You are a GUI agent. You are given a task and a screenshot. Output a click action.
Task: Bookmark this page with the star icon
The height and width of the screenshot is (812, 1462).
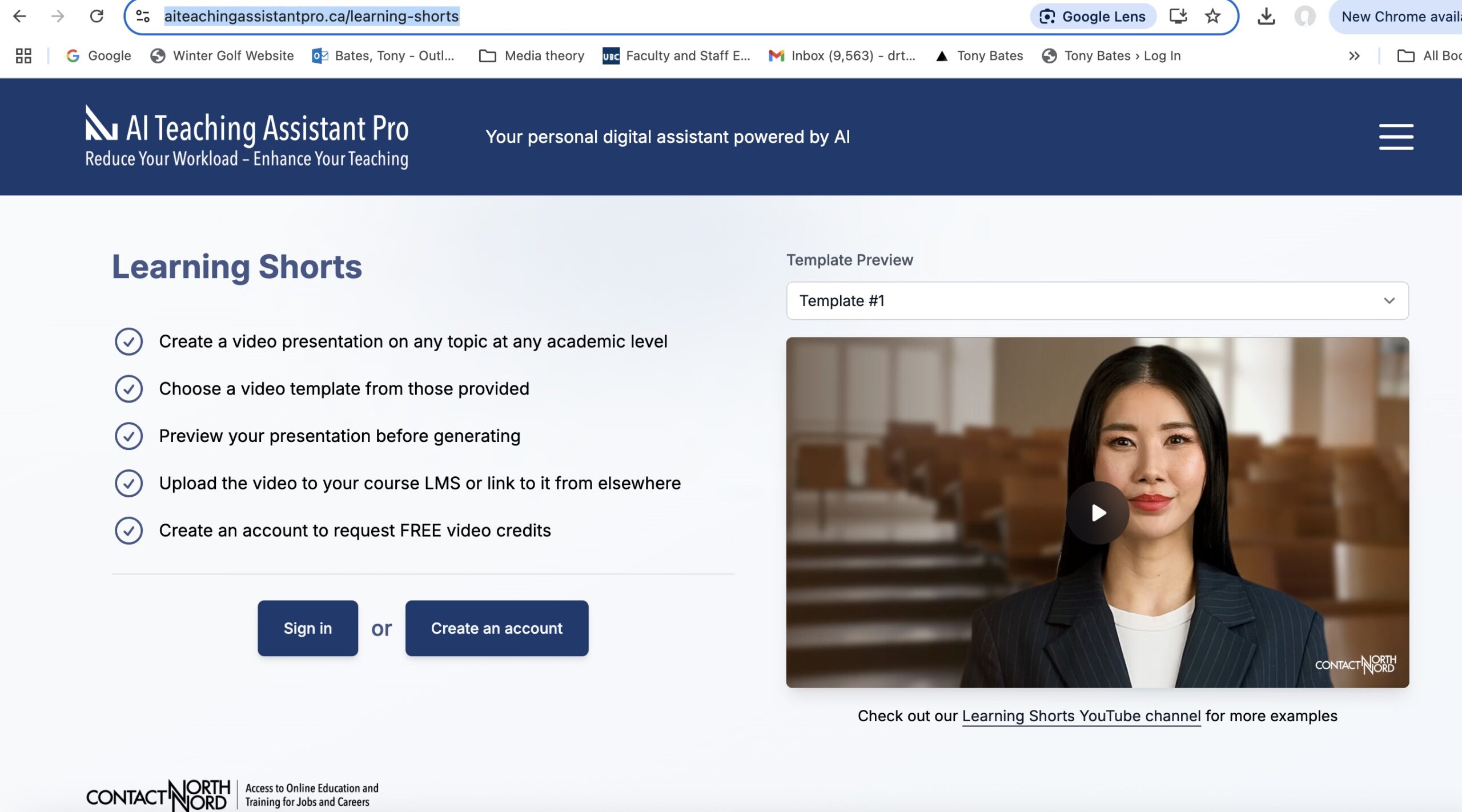(1212, 16)
